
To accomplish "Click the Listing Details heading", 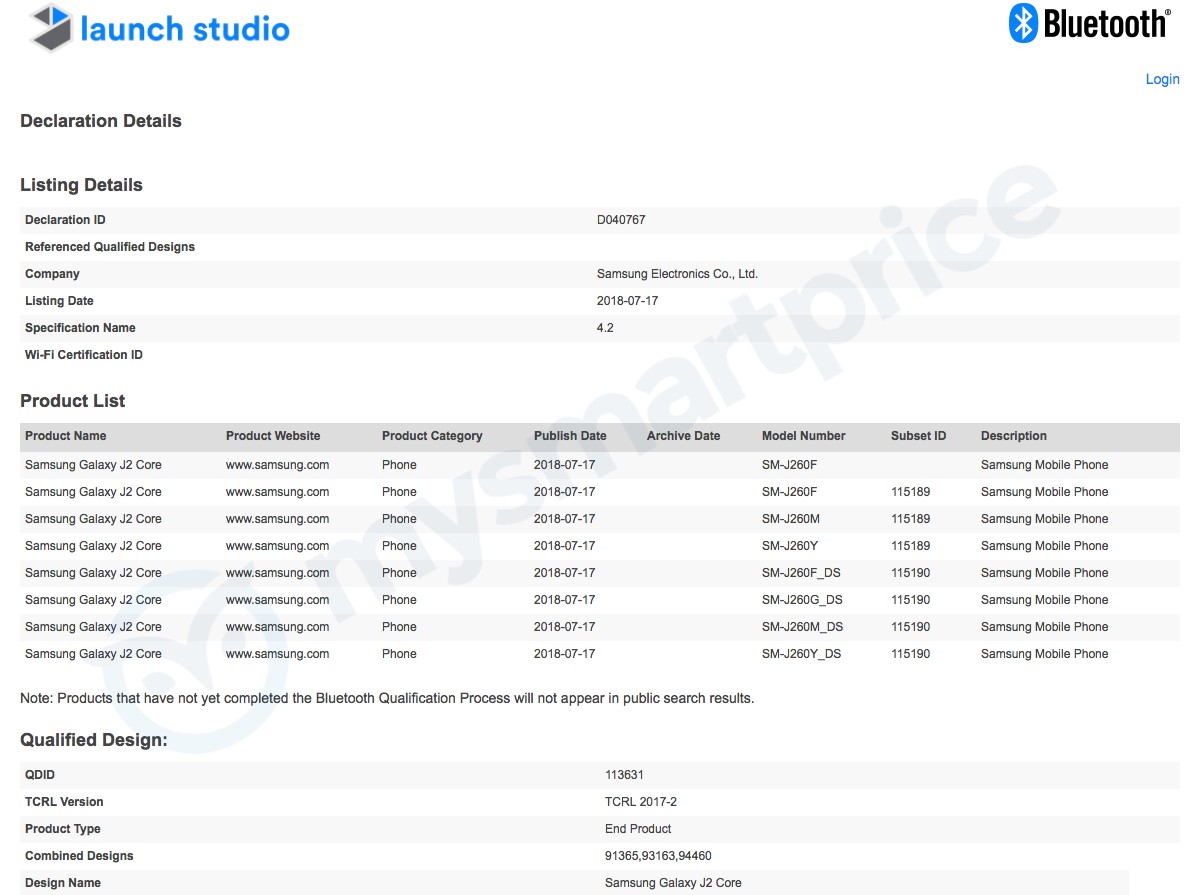I will coord(81,185).
